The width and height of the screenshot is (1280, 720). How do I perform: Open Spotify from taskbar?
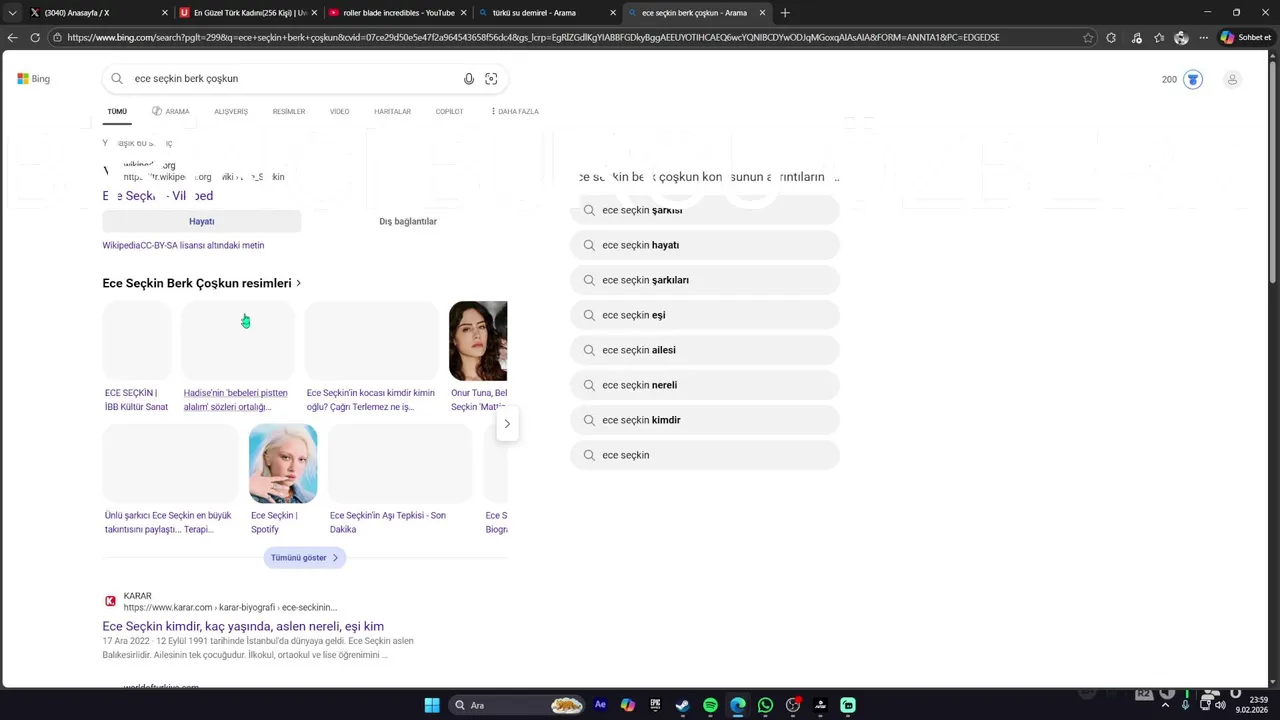(710, 705)
